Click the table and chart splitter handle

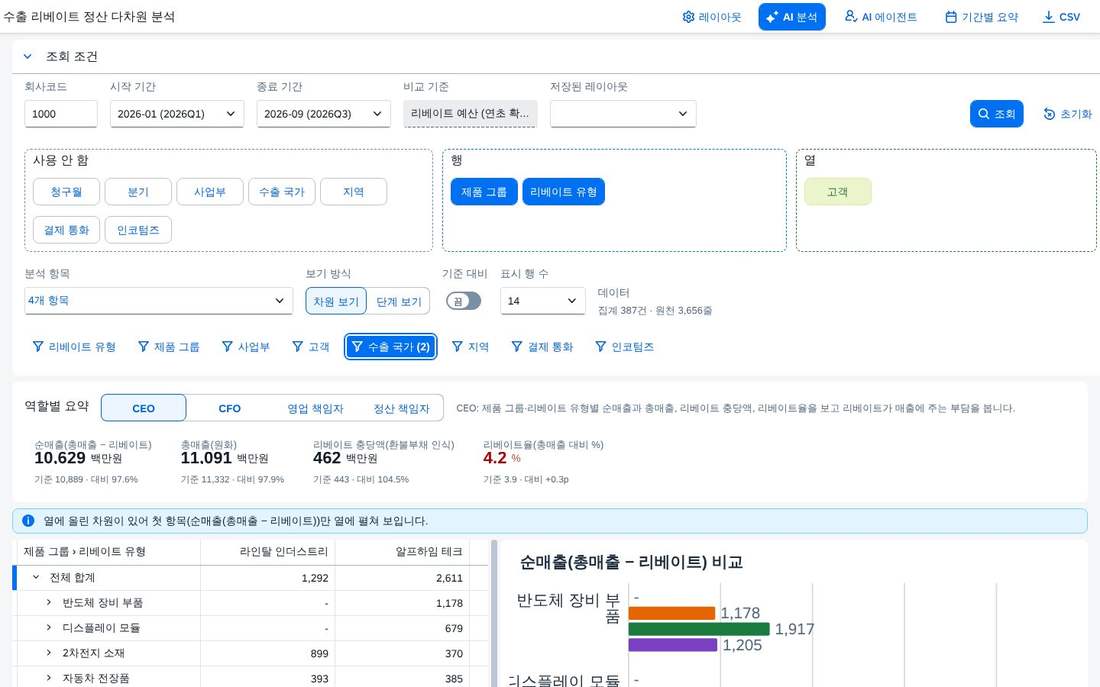(x=495, y=614)
